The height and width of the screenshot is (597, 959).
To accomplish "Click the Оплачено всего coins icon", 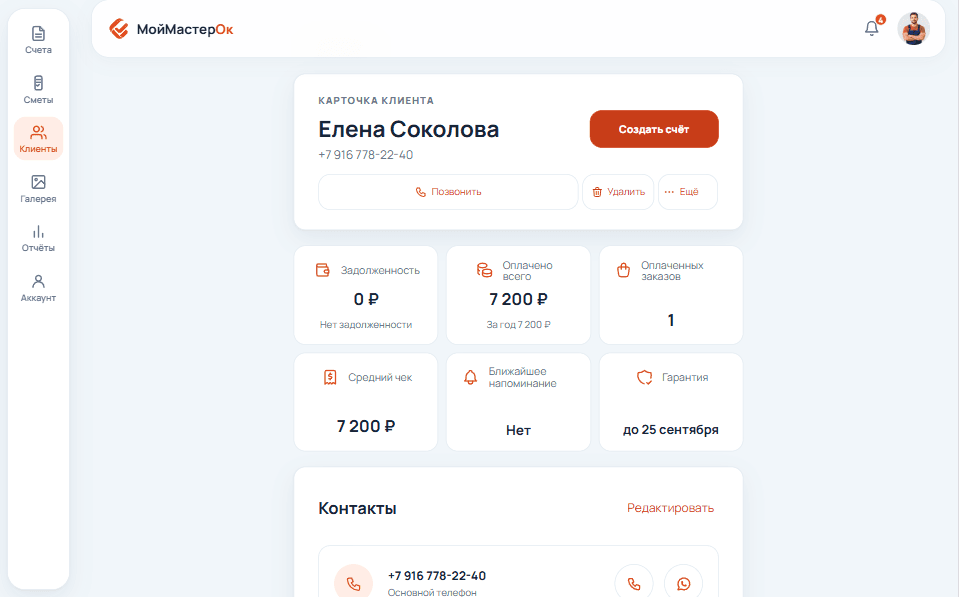I will (x=484, y=270).
